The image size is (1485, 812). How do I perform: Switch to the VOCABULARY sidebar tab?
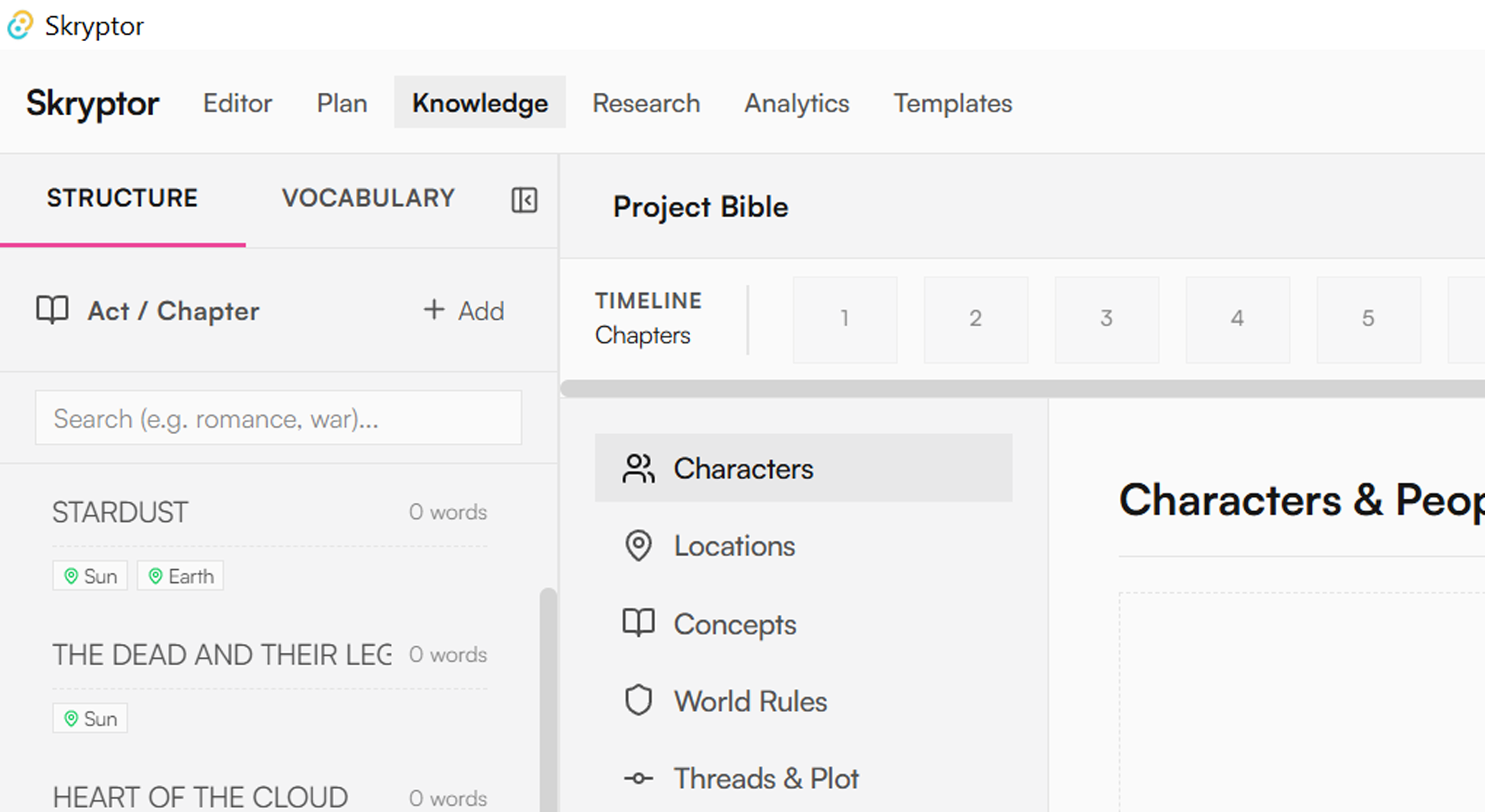(368, 199)
